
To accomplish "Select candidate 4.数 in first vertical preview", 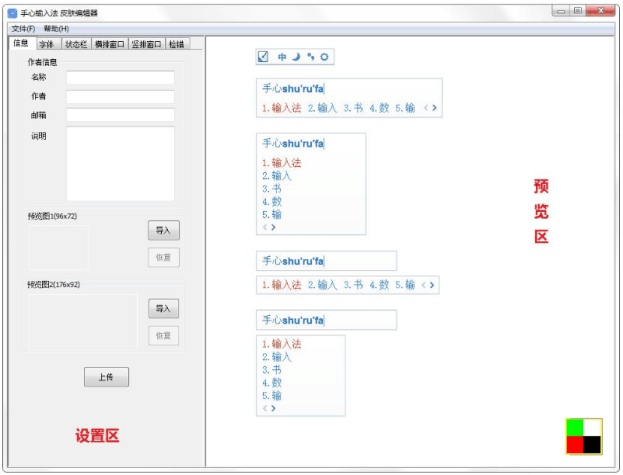I will [x=272, y=202].
